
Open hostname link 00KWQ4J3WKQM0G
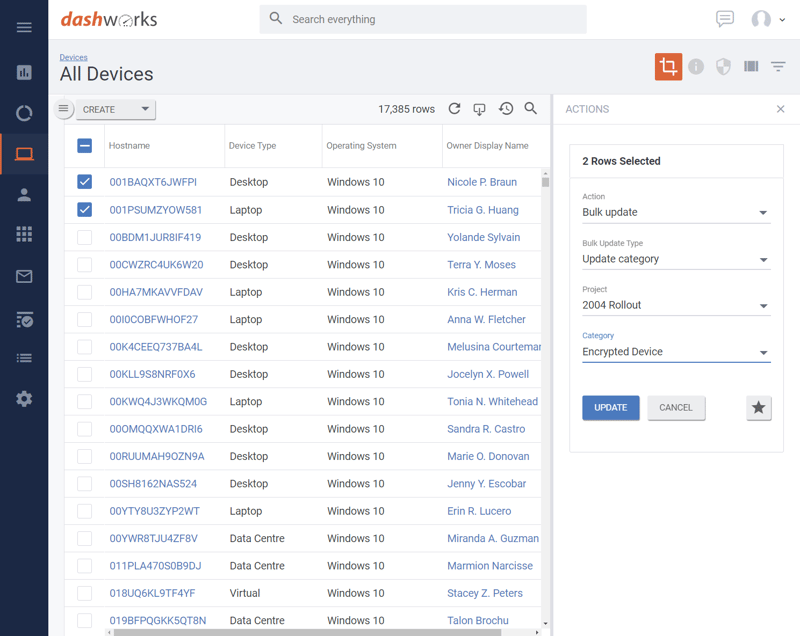(x=158, y=401)
